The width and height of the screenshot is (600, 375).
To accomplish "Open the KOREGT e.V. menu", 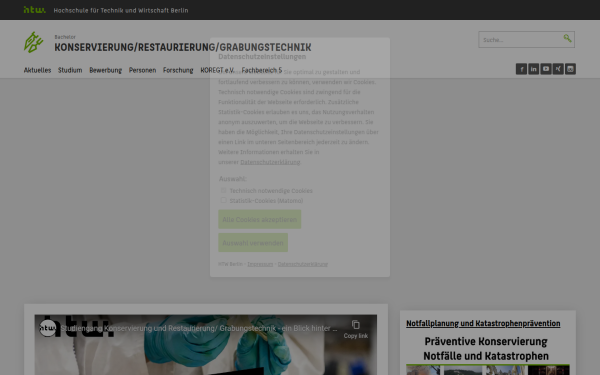I will coord(217,70).
